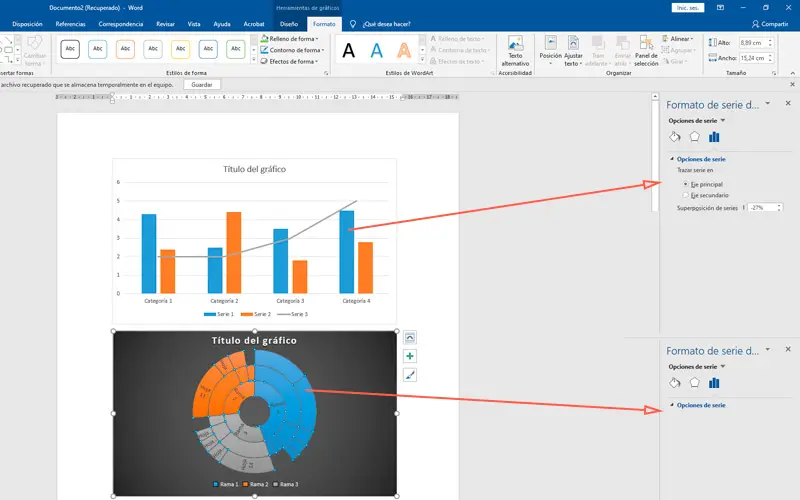Decrease the Ancho width with down arrow
800x500 pixels.
click(770, 61)
